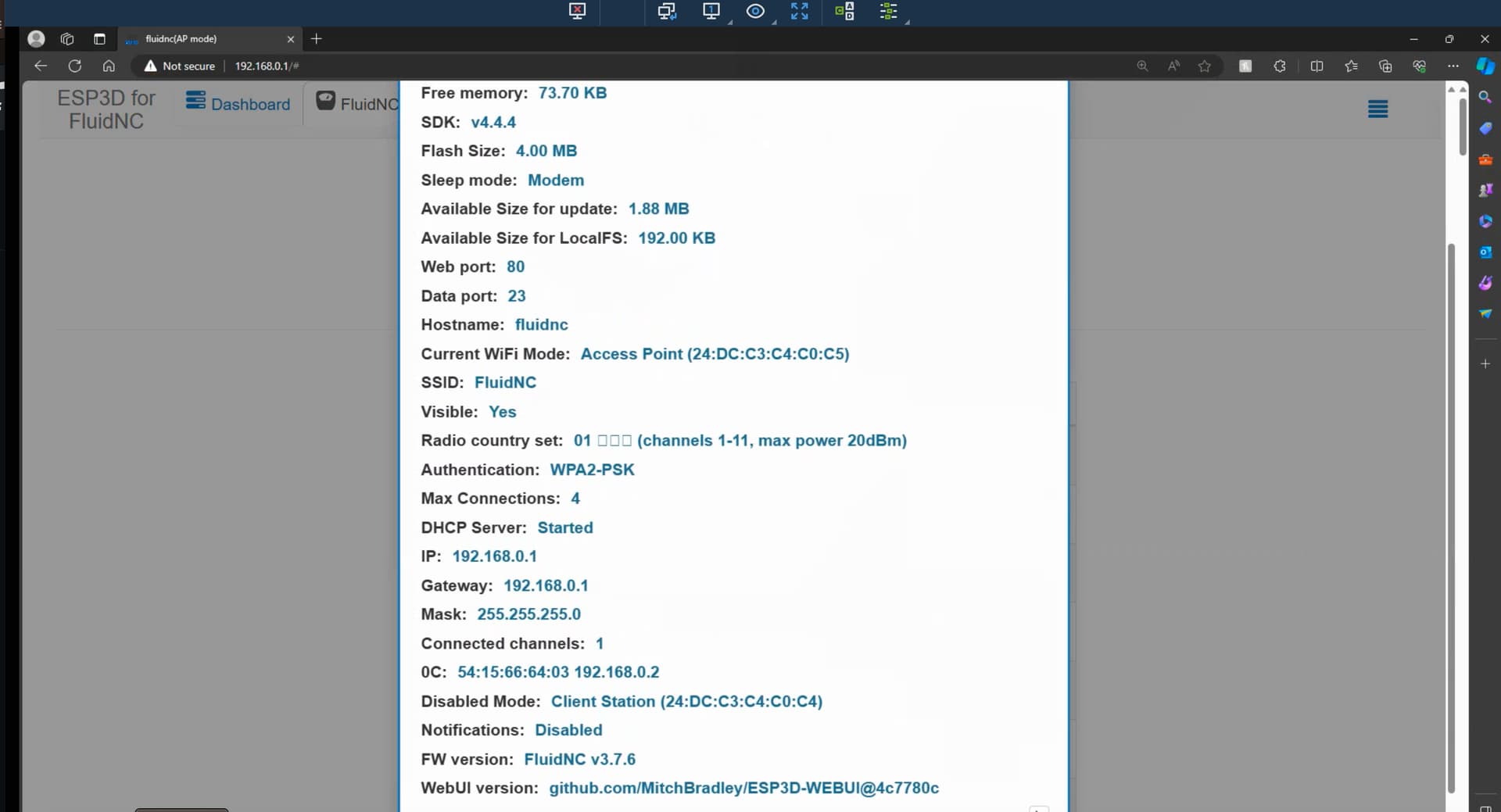The image size is (1501, 812).
Task: Click the sidebar Search icon
Action: 1485,97
